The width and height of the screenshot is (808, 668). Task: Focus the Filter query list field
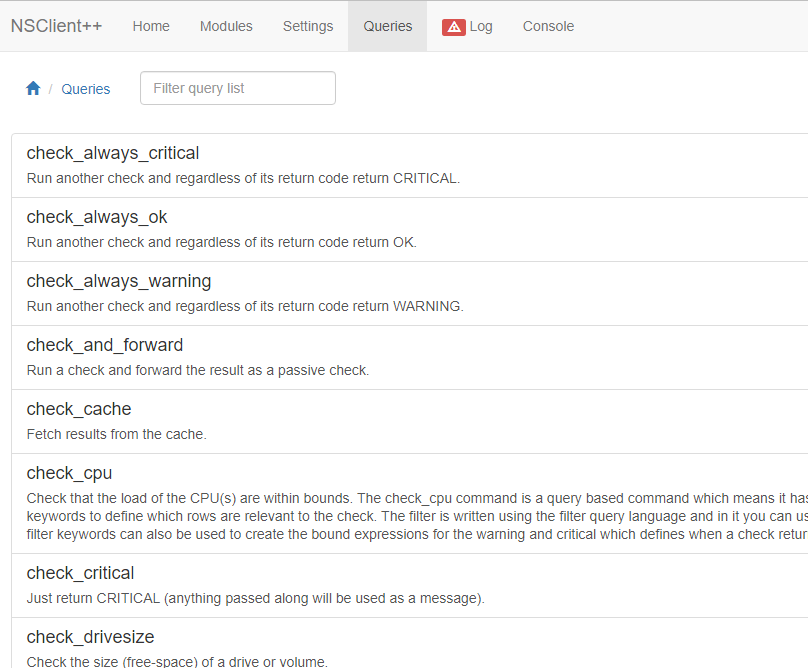pyautogui.click(x=238, y=88)
